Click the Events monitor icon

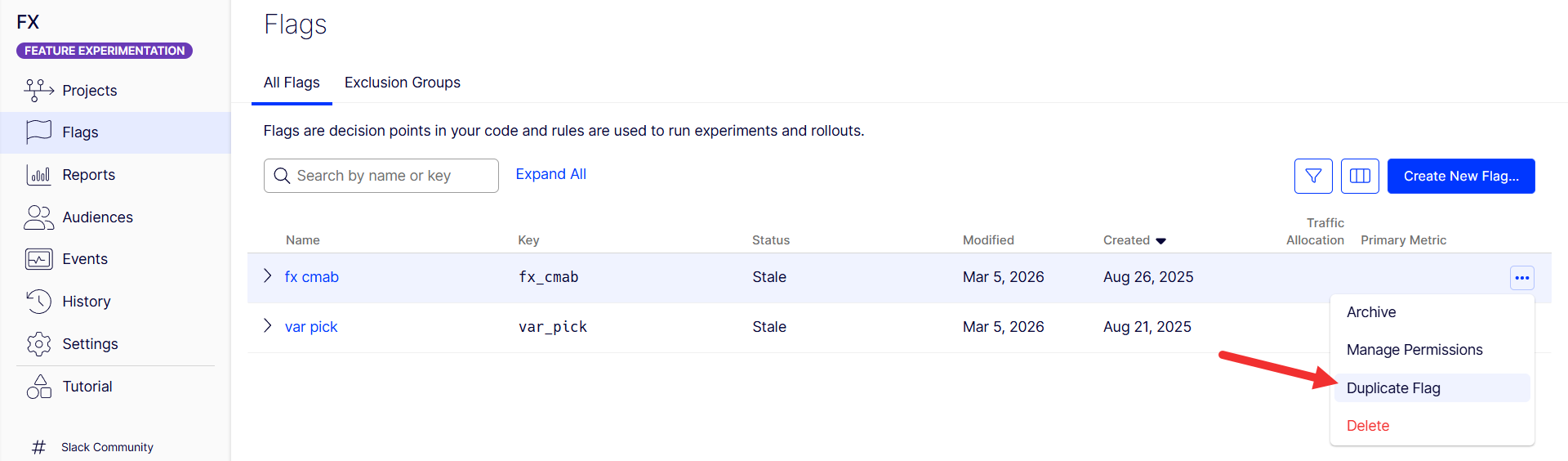point(38,259)
